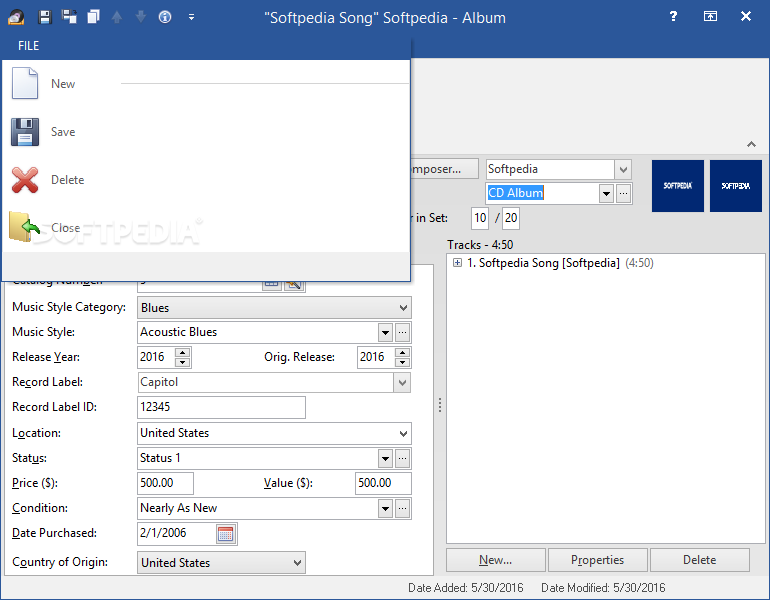Click the Help question mark icon
Screen dimensions: 770x600
pos(673,16)
